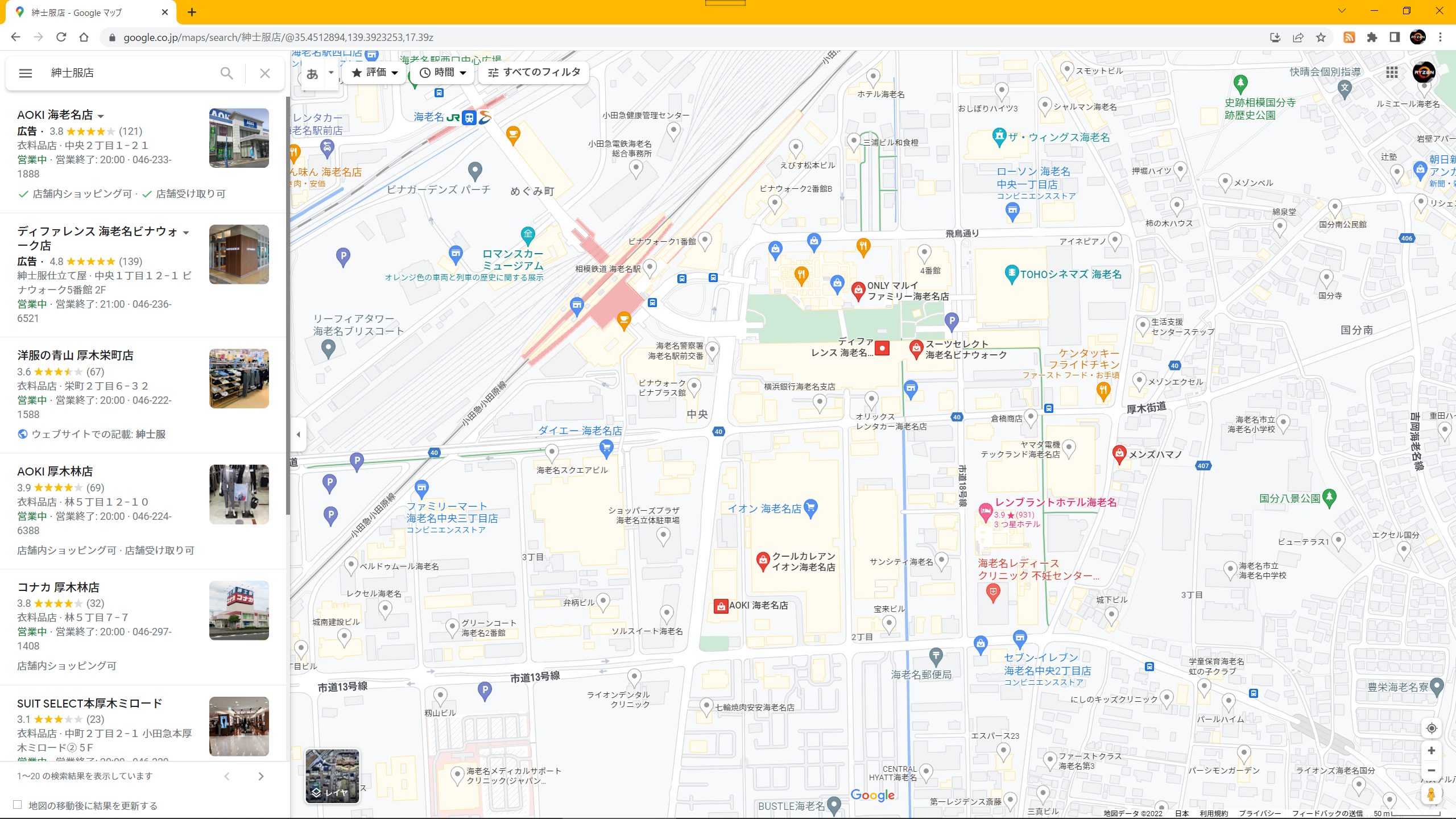Image resolution: width=1456 pixels, height=819 pixels.
Task: Click the ケンタッキーフライドチキン restaurant pin
Action: click(x=1103, y=391)
